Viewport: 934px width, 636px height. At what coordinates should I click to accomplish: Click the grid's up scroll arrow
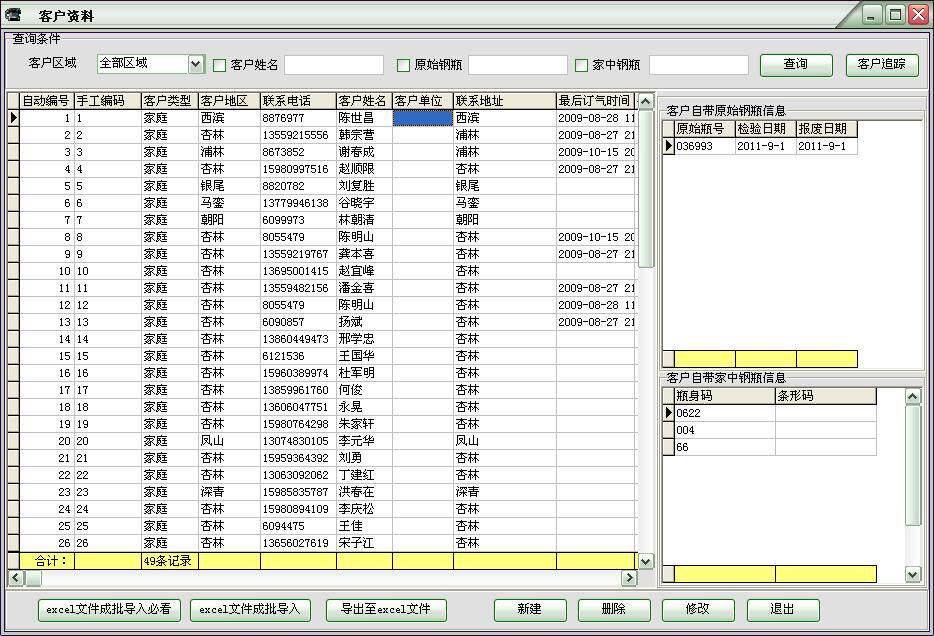click(x=645, y=101)
